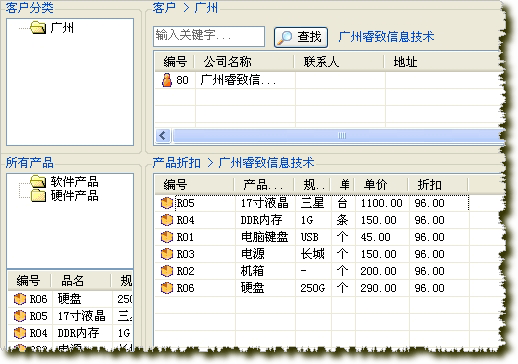The image size is (518, 364).
Task: Click the 联系人 column header
Action: [x=339, y=62]
